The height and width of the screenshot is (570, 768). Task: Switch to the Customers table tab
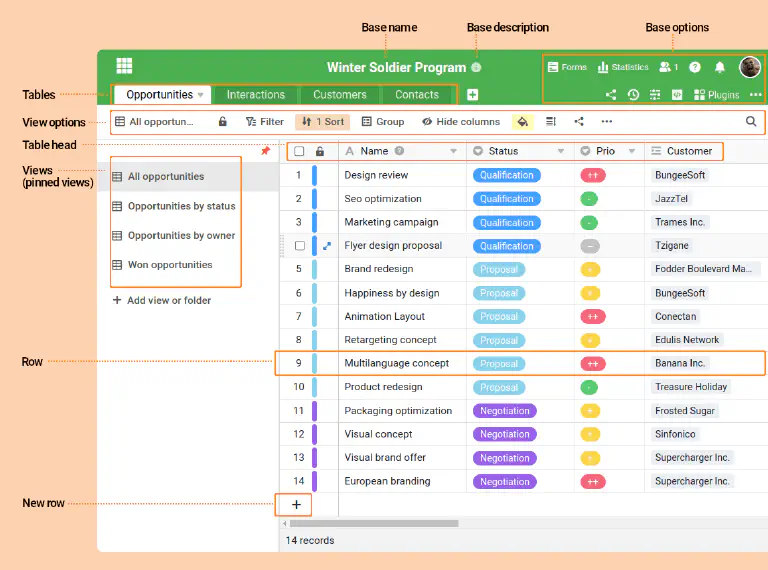(339, 95)
